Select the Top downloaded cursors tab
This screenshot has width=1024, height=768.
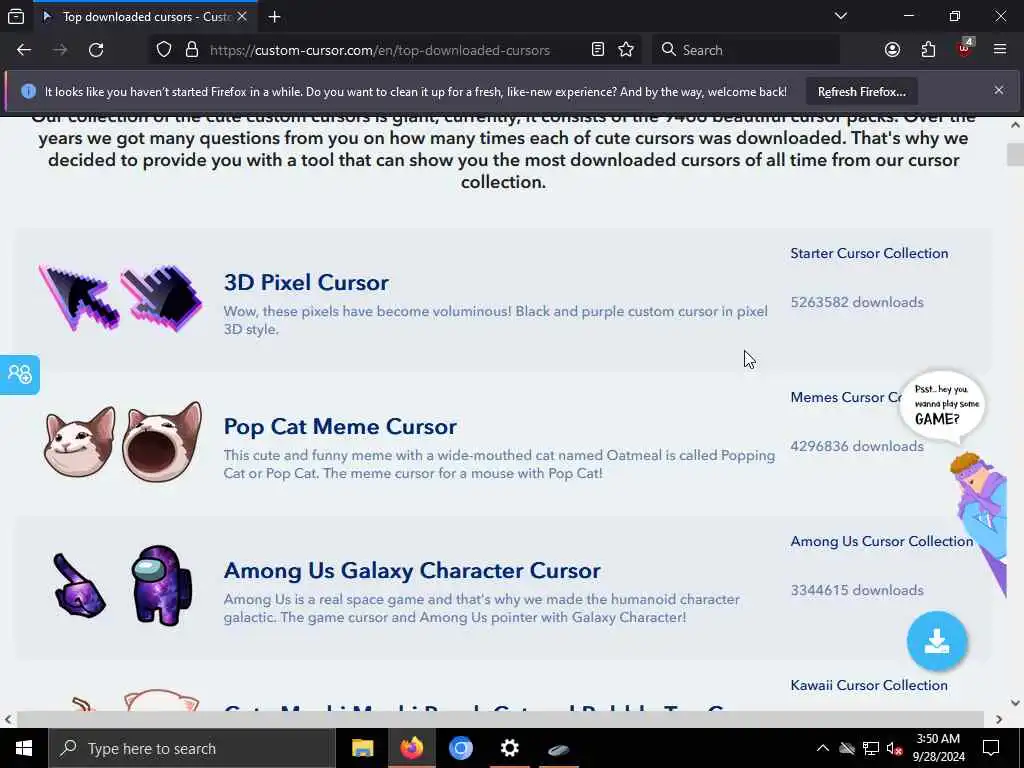click(145, 16)
